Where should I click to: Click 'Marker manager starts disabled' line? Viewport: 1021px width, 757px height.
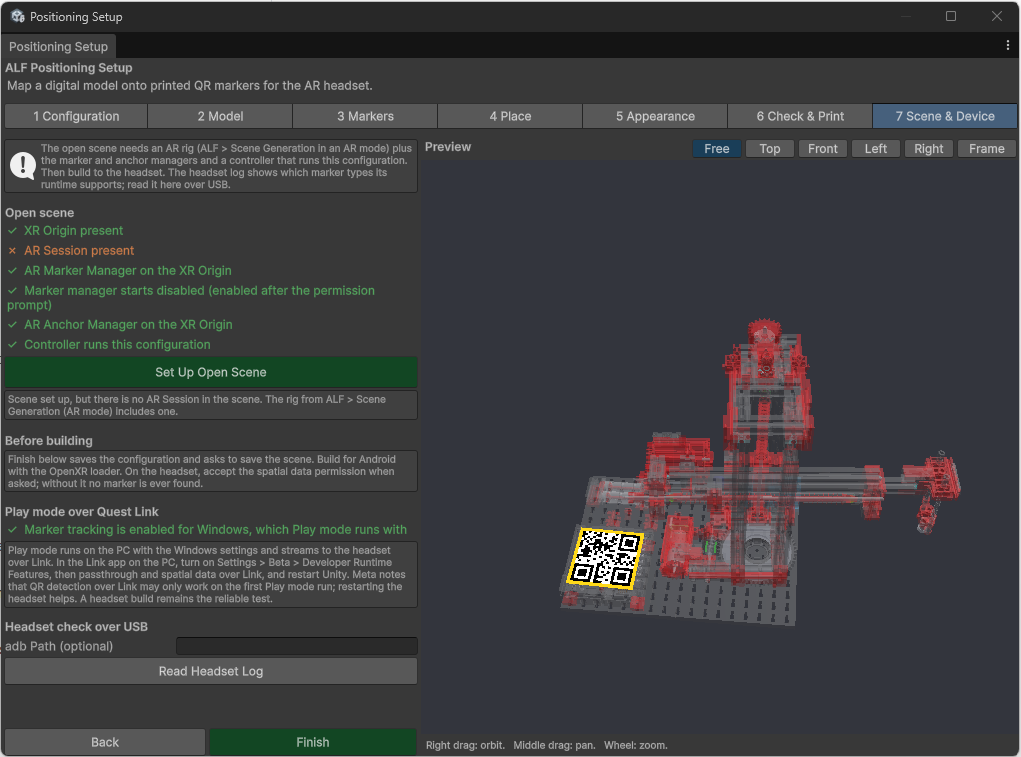tap(191, 297)
